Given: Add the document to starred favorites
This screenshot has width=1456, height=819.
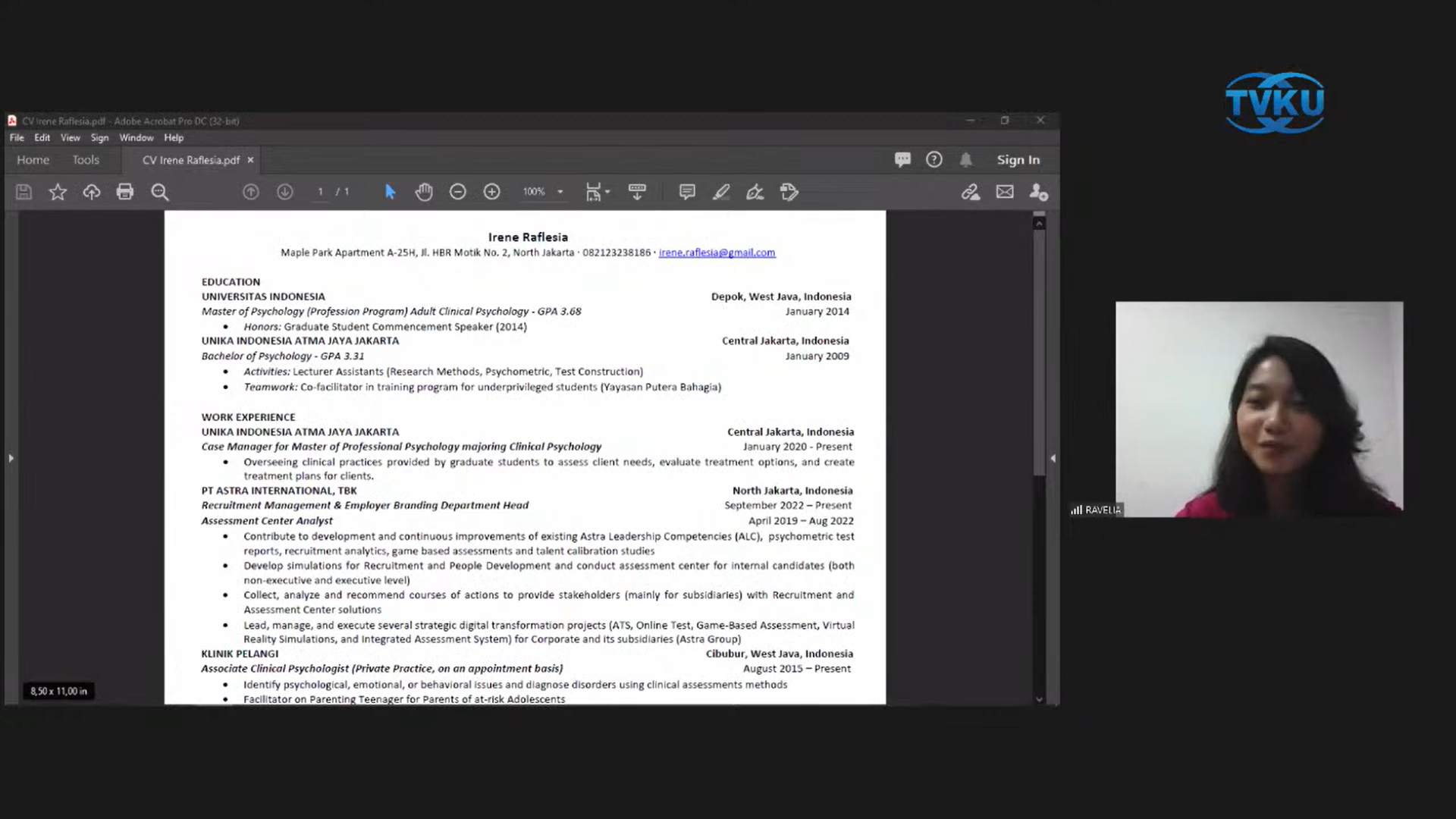Looking at the screenshot, I should click(58, 192).
